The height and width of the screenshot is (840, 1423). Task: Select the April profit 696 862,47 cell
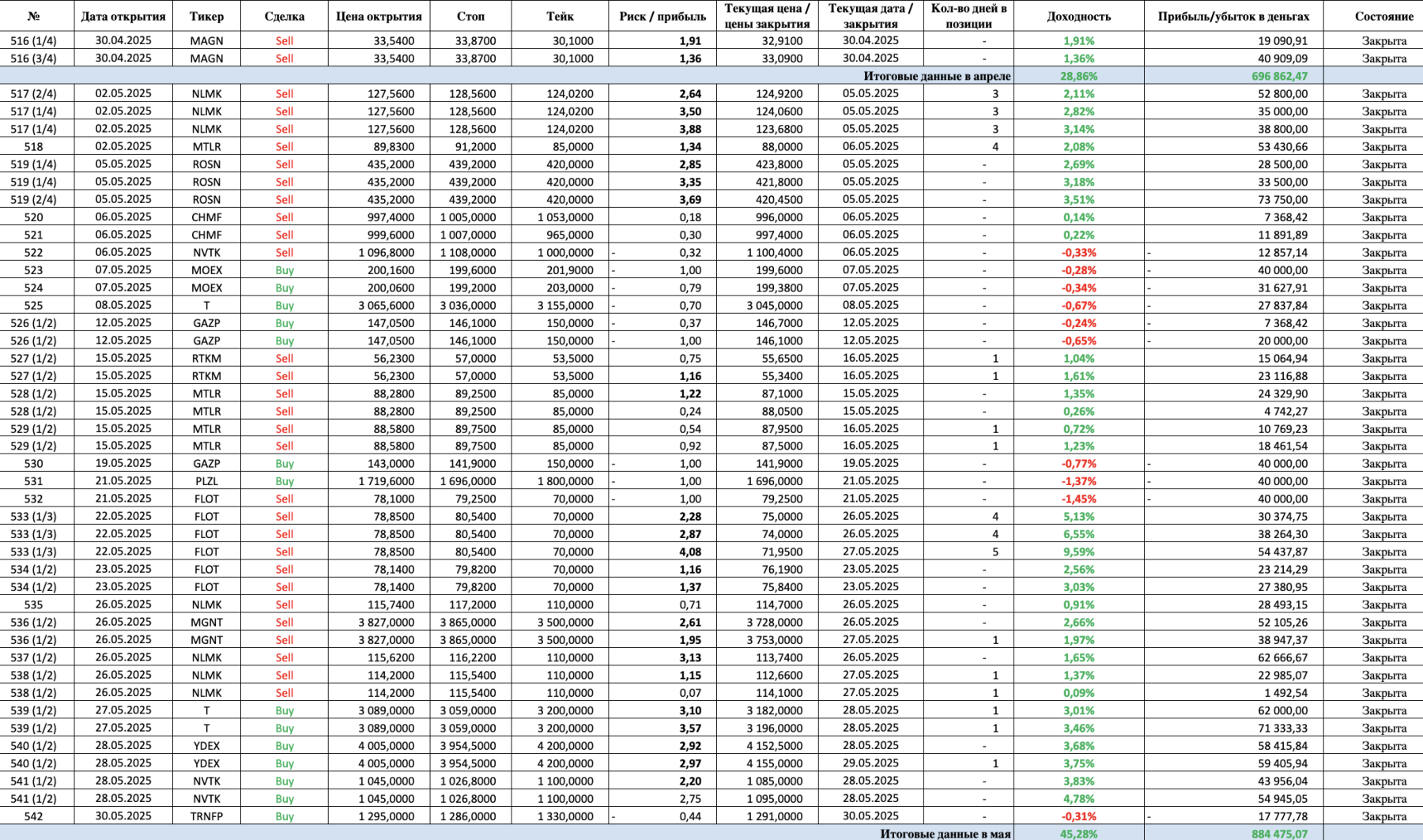coord(1233,76)
